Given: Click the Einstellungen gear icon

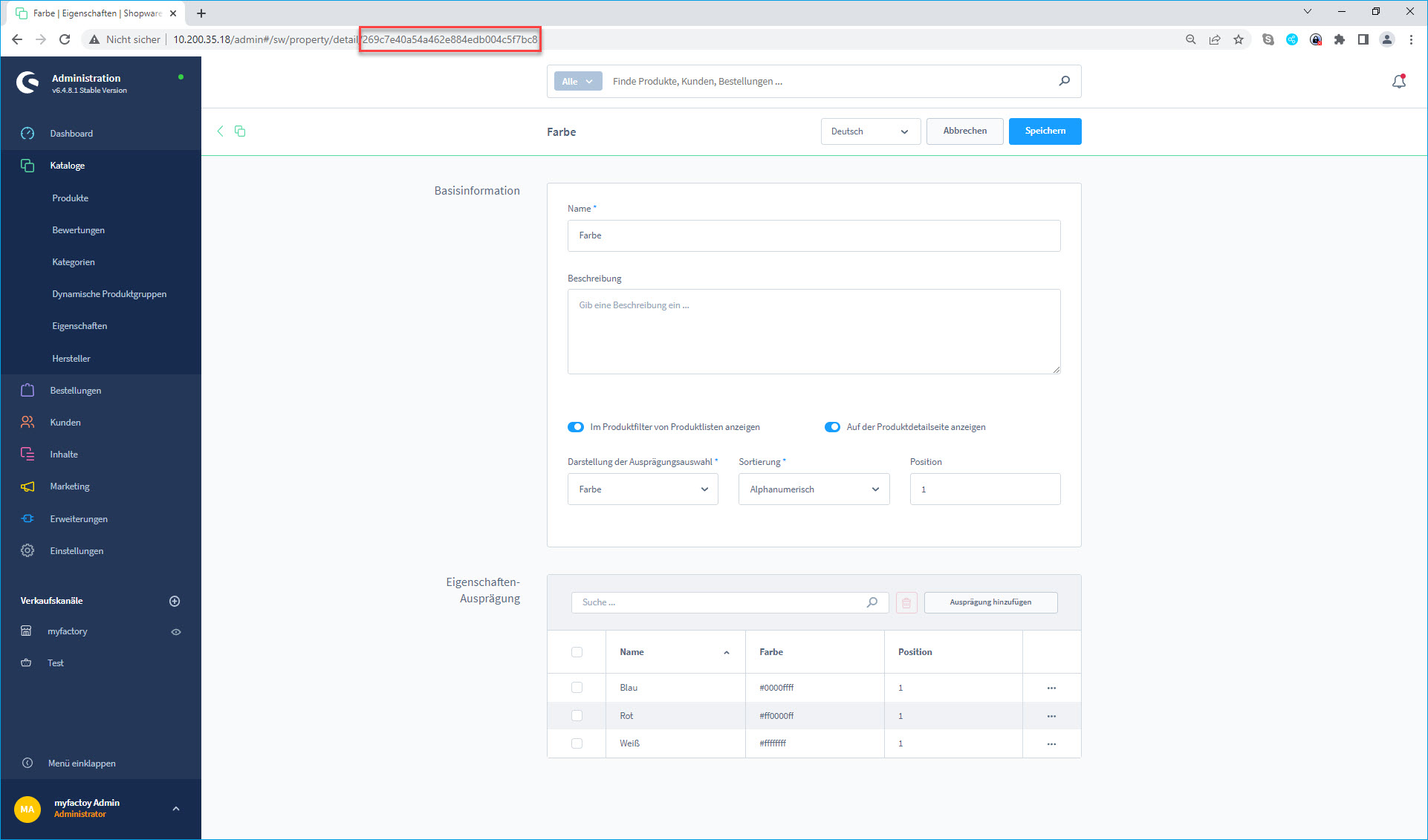Looking at the screenshot, I should (27, 551).
